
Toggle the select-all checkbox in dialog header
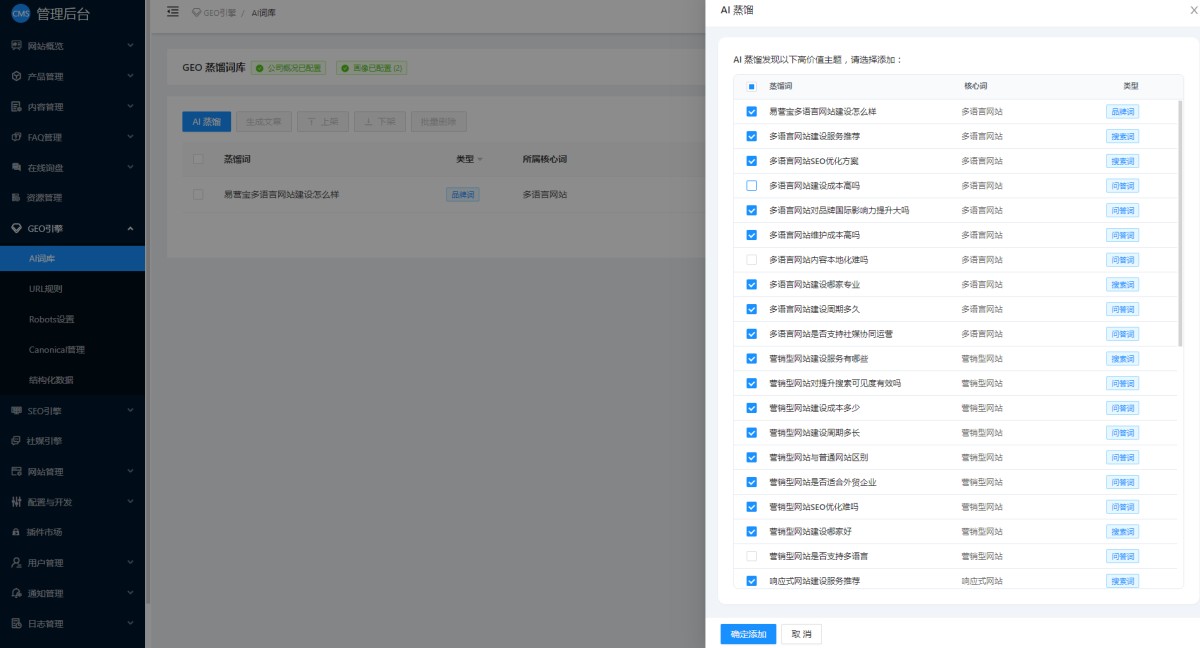tap(751, 87)
